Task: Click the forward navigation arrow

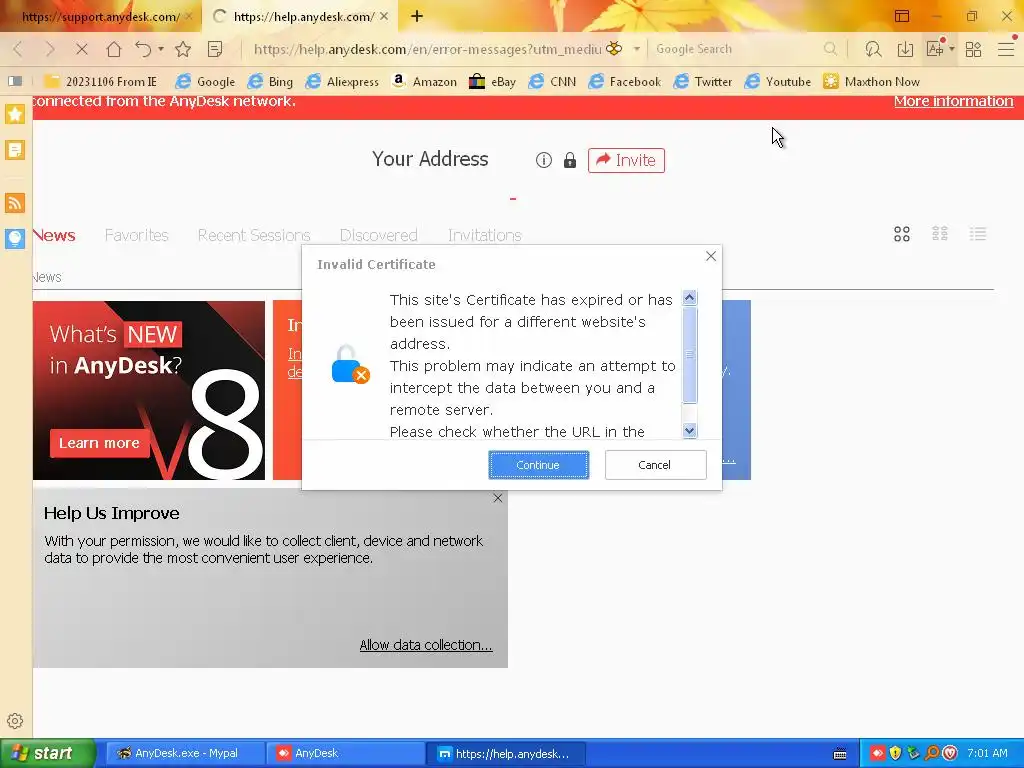Action: 50,49
